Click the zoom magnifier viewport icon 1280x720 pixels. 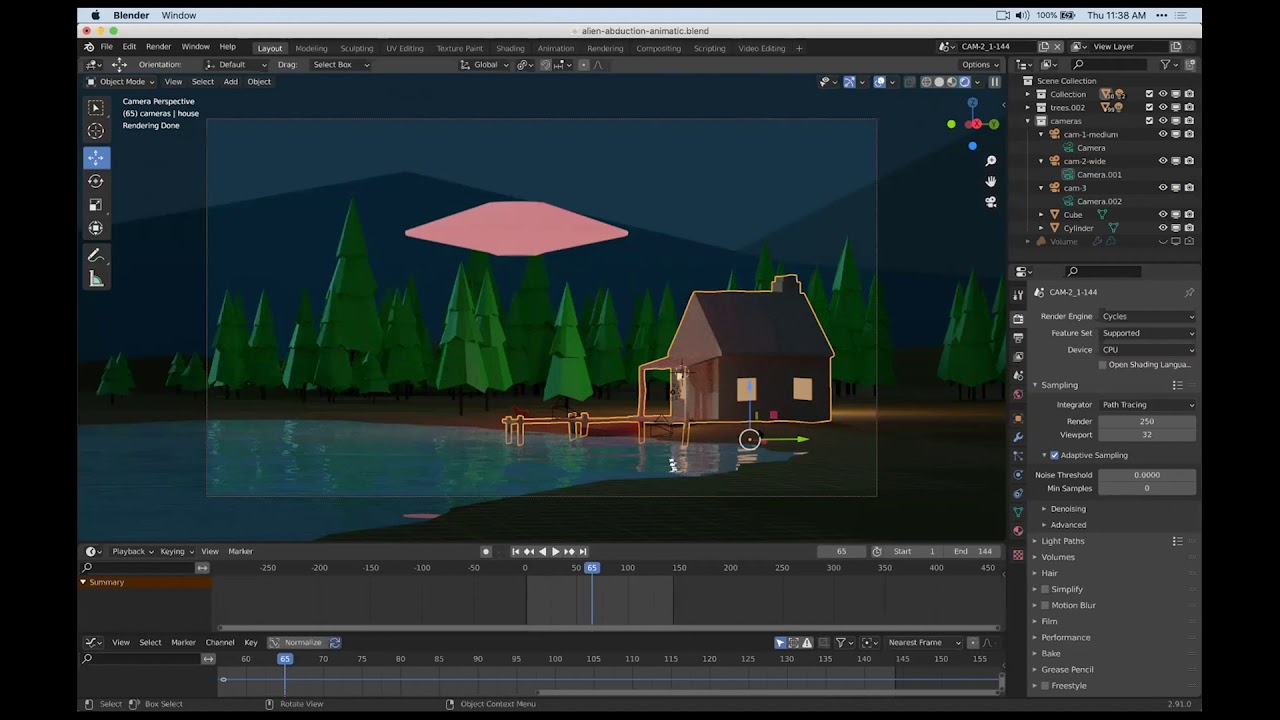991,161
